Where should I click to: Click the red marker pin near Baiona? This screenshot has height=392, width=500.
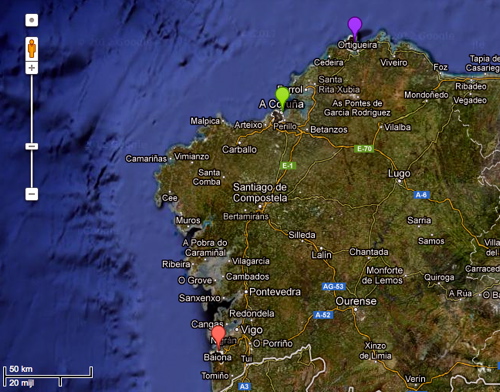219,336
